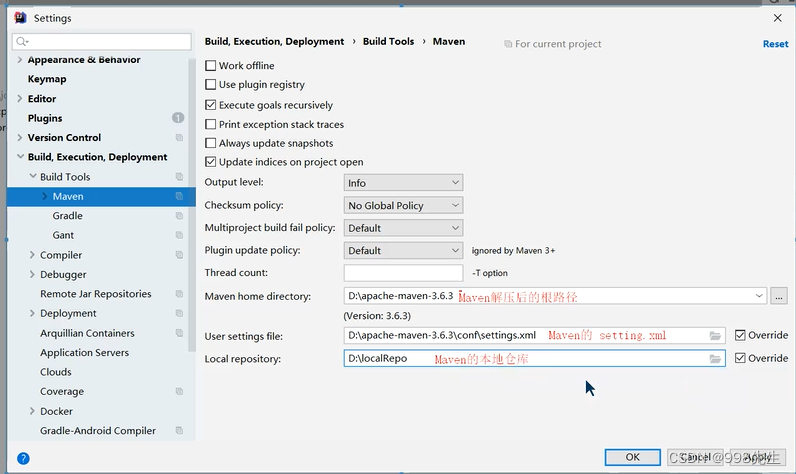Select Keymap in settings tree
Viewport: 796px width, 474px height.
coord(47,79)
